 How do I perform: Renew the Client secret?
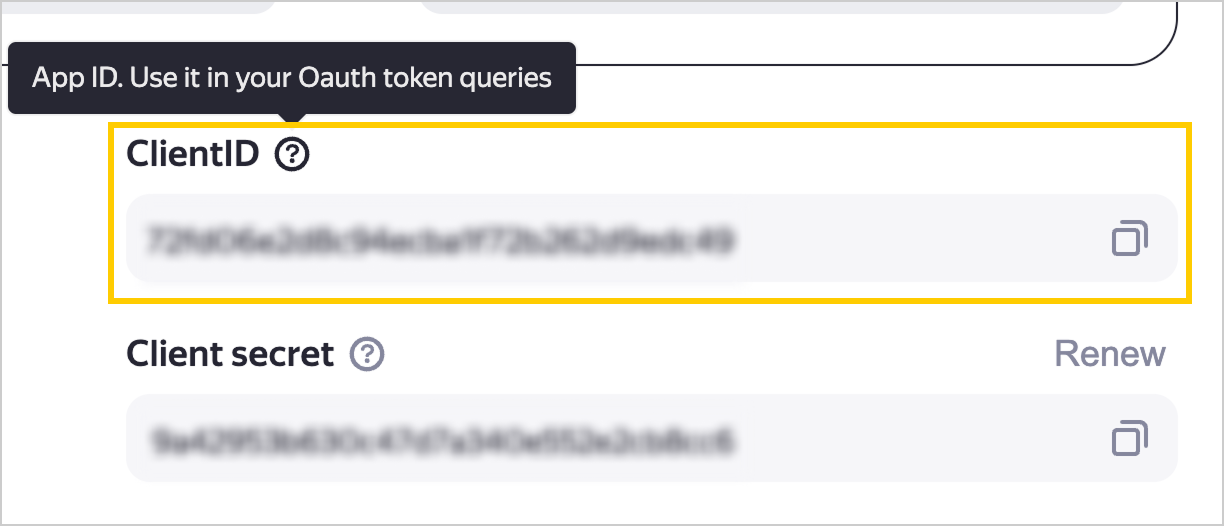coord(1110,354)
